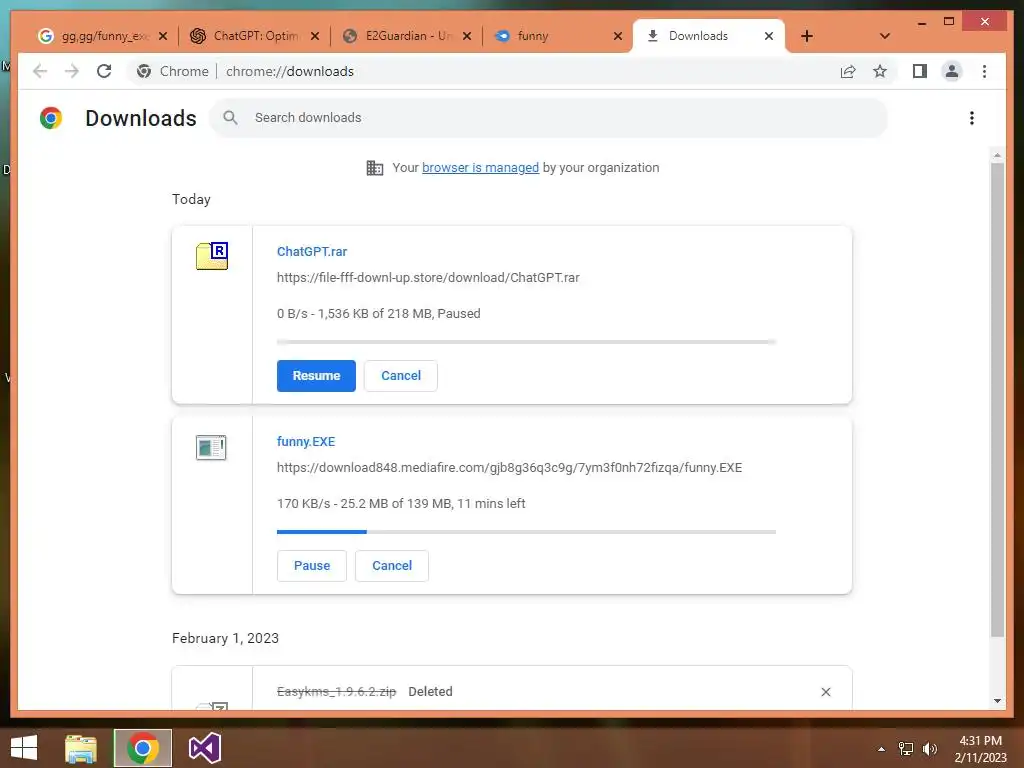Open the side panel icon
1024x768 pixels.
(920, 71)
